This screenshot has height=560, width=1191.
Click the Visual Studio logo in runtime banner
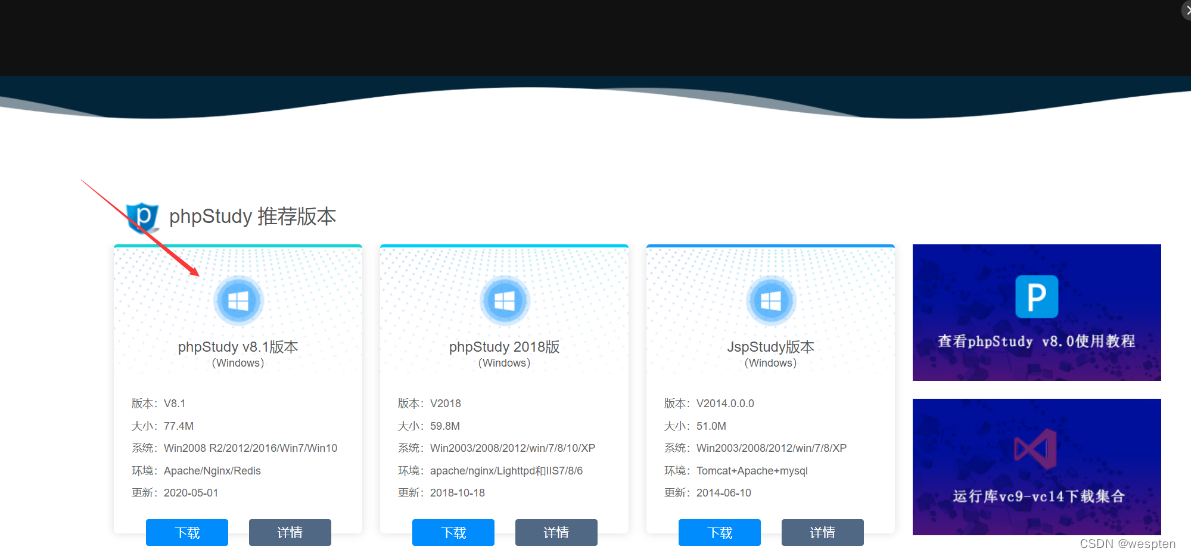tap(1036, 449)
